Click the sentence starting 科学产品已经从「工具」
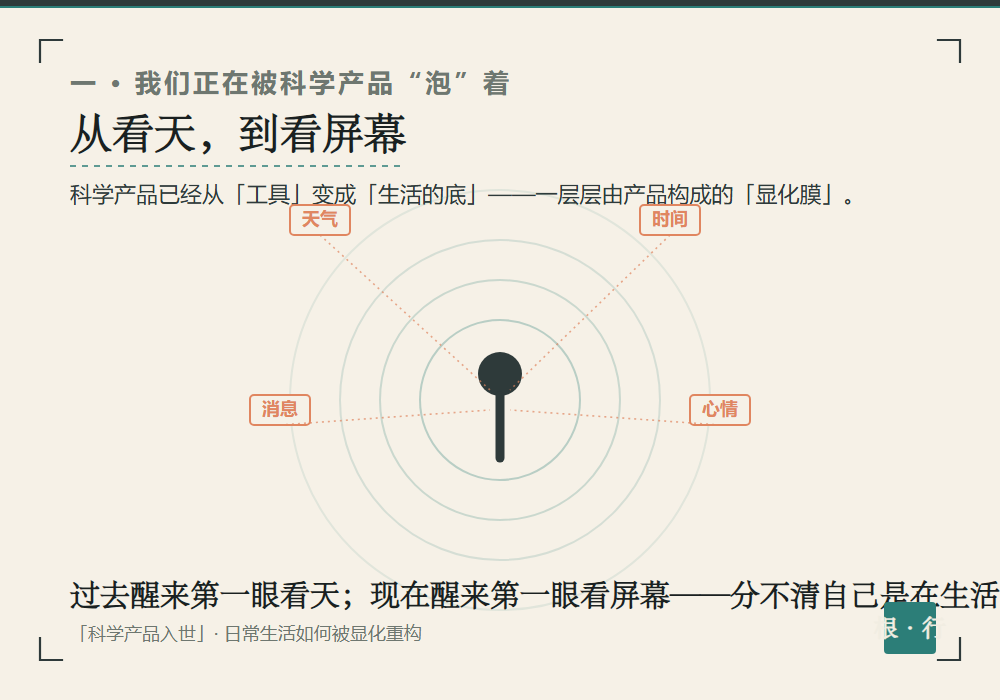1000x700 pixels. 462,195
